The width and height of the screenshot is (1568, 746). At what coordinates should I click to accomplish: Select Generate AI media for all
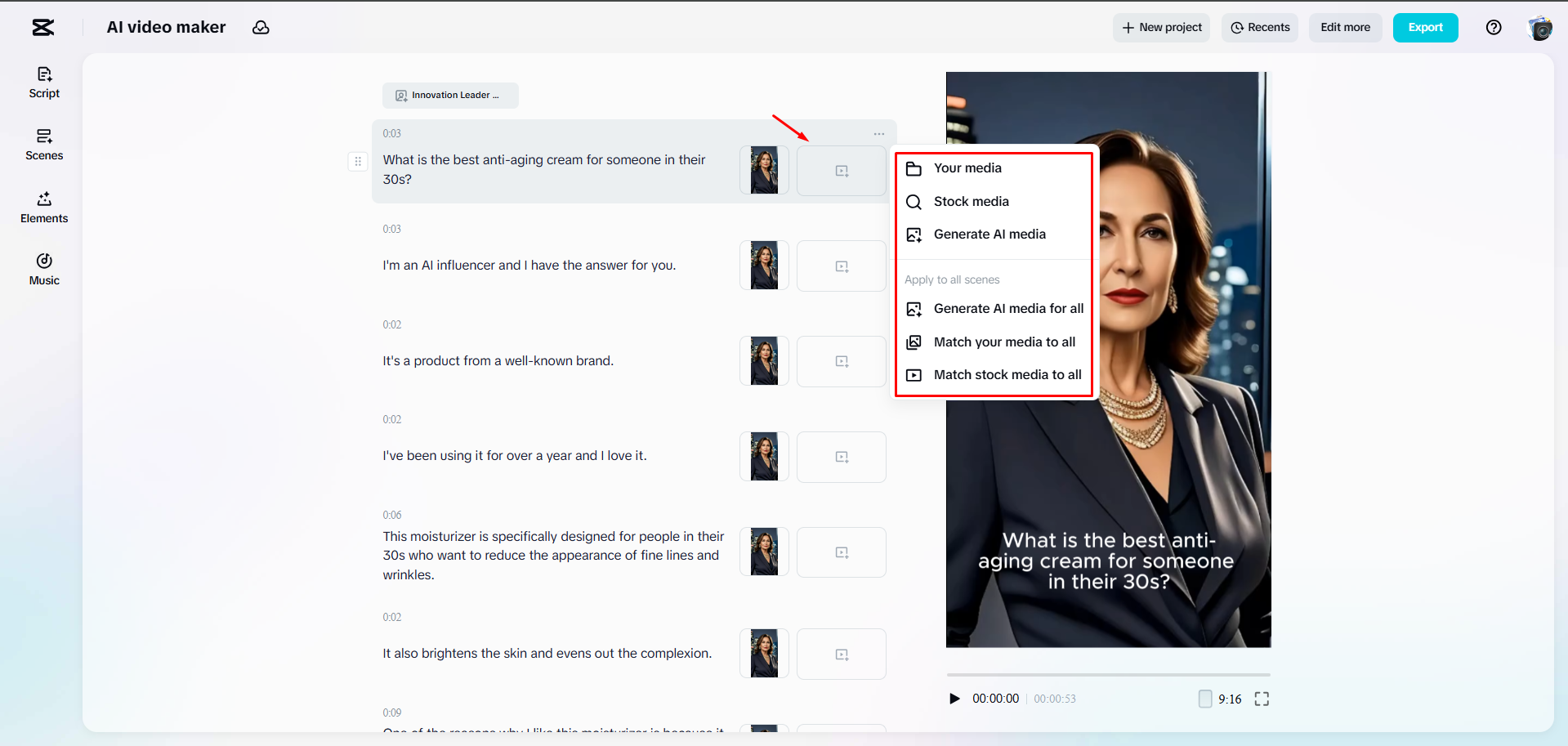pyautogui.click(x=994, y=309)
